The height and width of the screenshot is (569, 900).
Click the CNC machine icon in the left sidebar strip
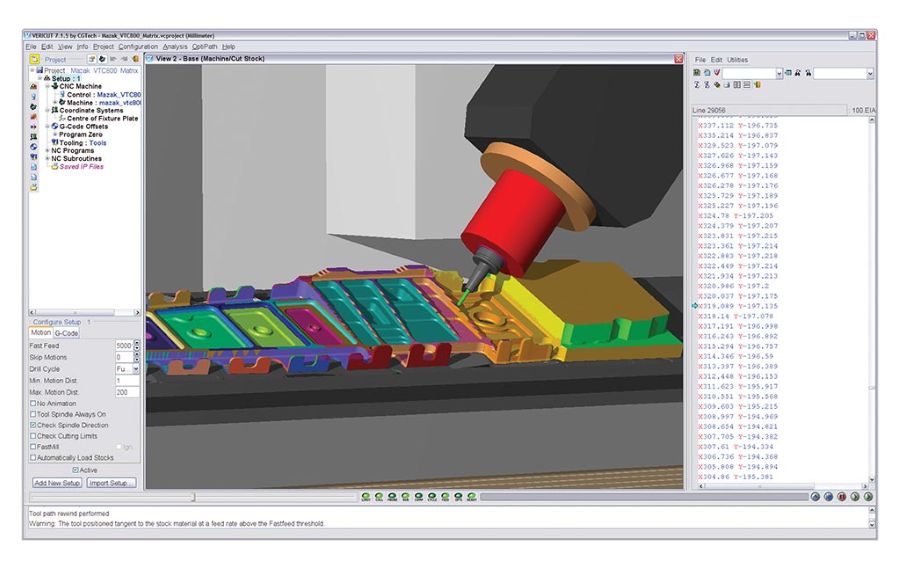(x=34, y=107)
